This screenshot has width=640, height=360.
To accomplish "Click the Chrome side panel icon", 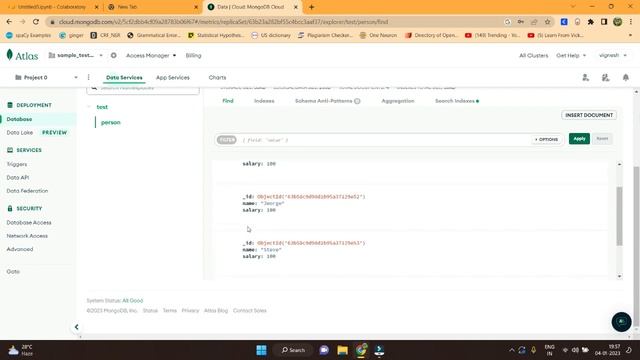I will (604, 22).
